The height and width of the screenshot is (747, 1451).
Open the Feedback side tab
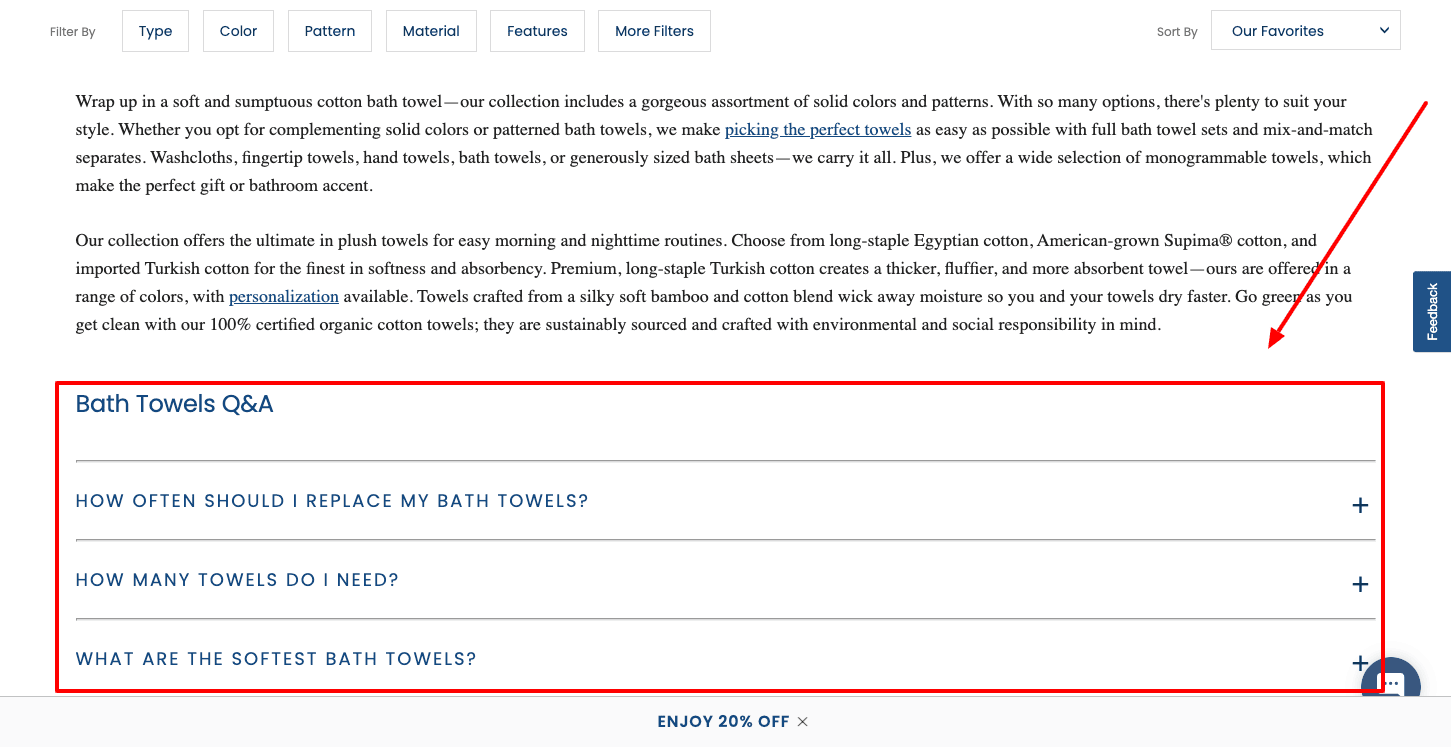[x=1432, y=312]
